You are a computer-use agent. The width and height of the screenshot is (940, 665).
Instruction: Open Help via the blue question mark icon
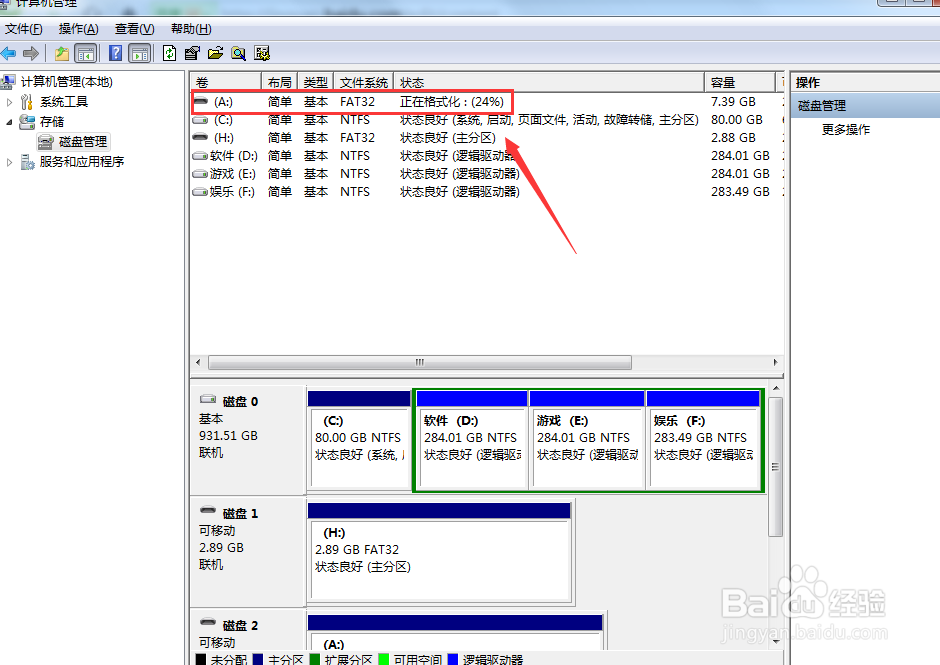116,53
